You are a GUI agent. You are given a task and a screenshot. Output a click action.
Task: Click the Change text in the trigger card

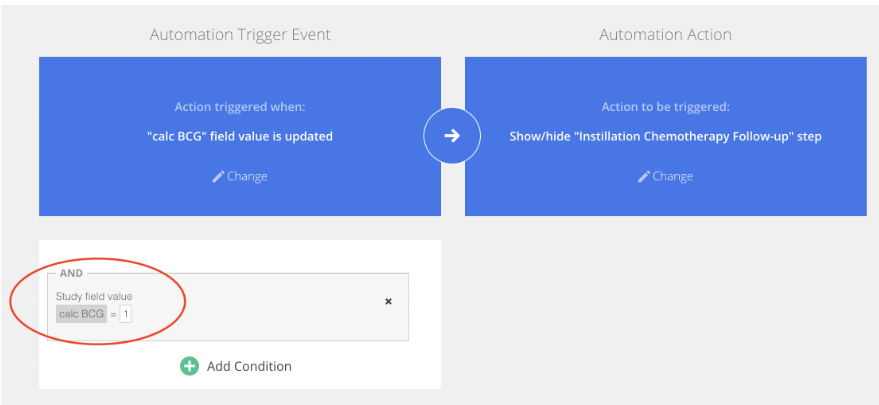[x=247, y=177]
